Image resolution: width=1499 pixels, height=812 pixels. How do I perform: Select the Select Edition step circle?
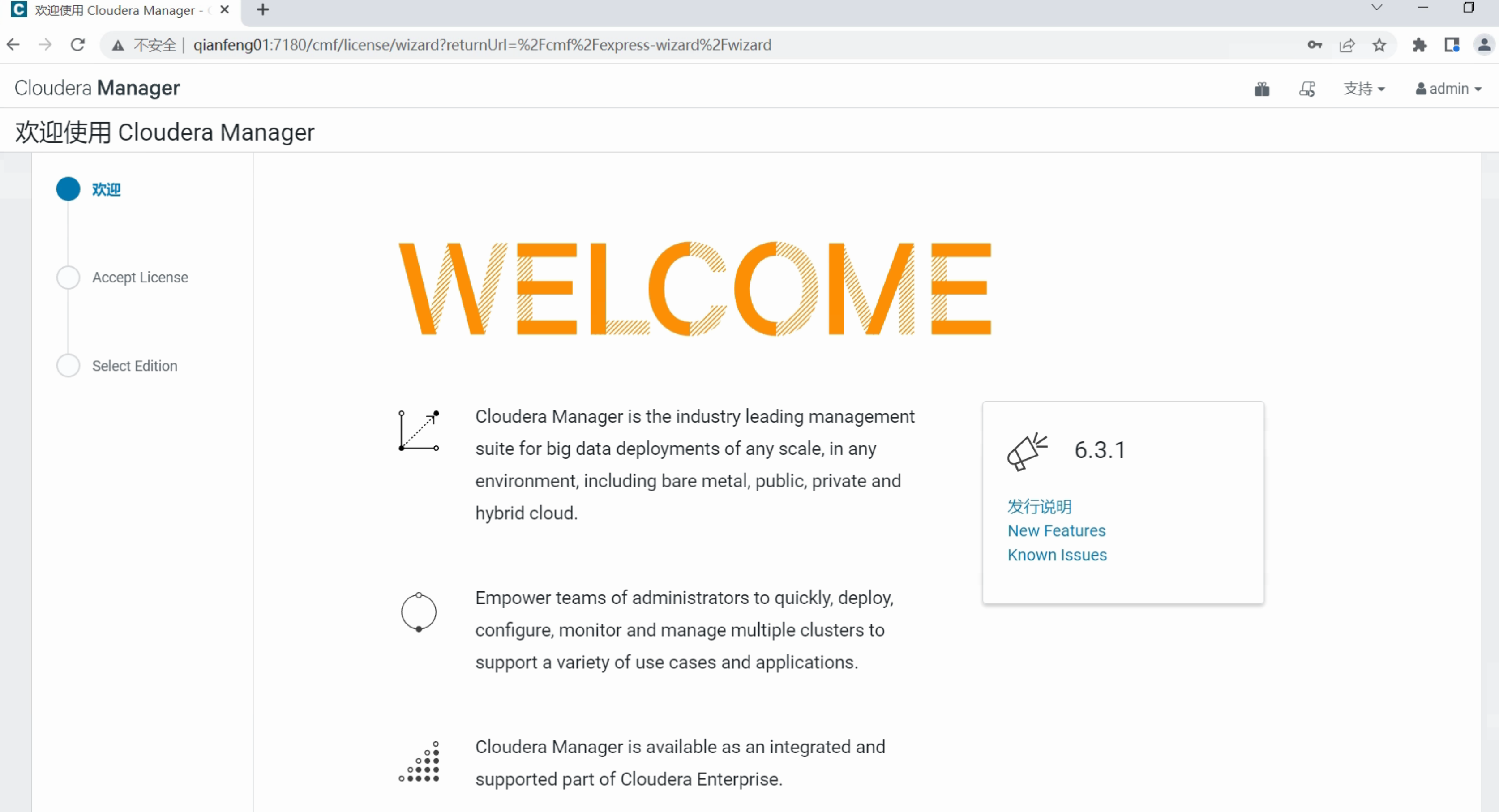click(68, 366)
